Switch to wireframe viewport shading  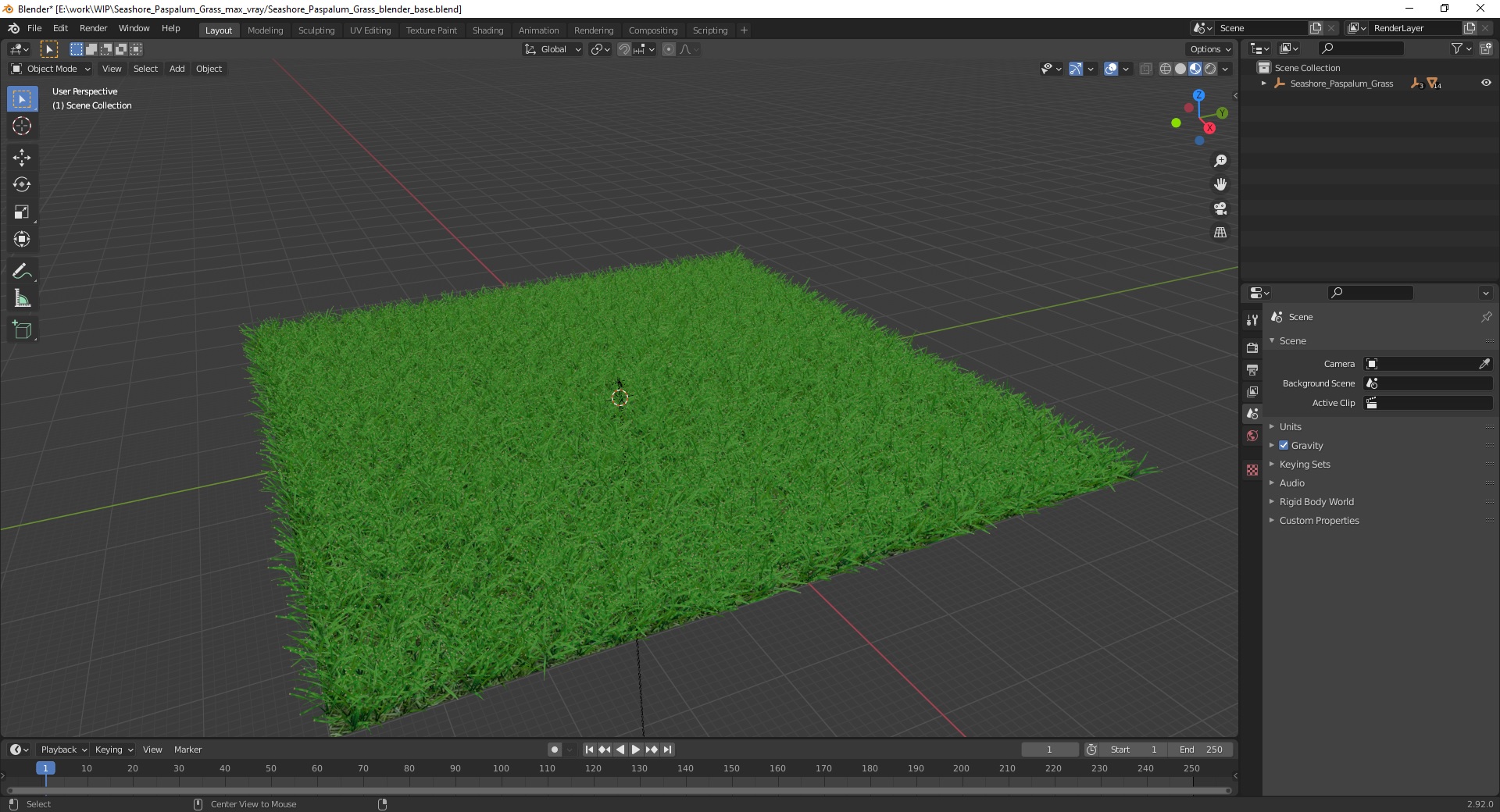tap(1166, 69)
